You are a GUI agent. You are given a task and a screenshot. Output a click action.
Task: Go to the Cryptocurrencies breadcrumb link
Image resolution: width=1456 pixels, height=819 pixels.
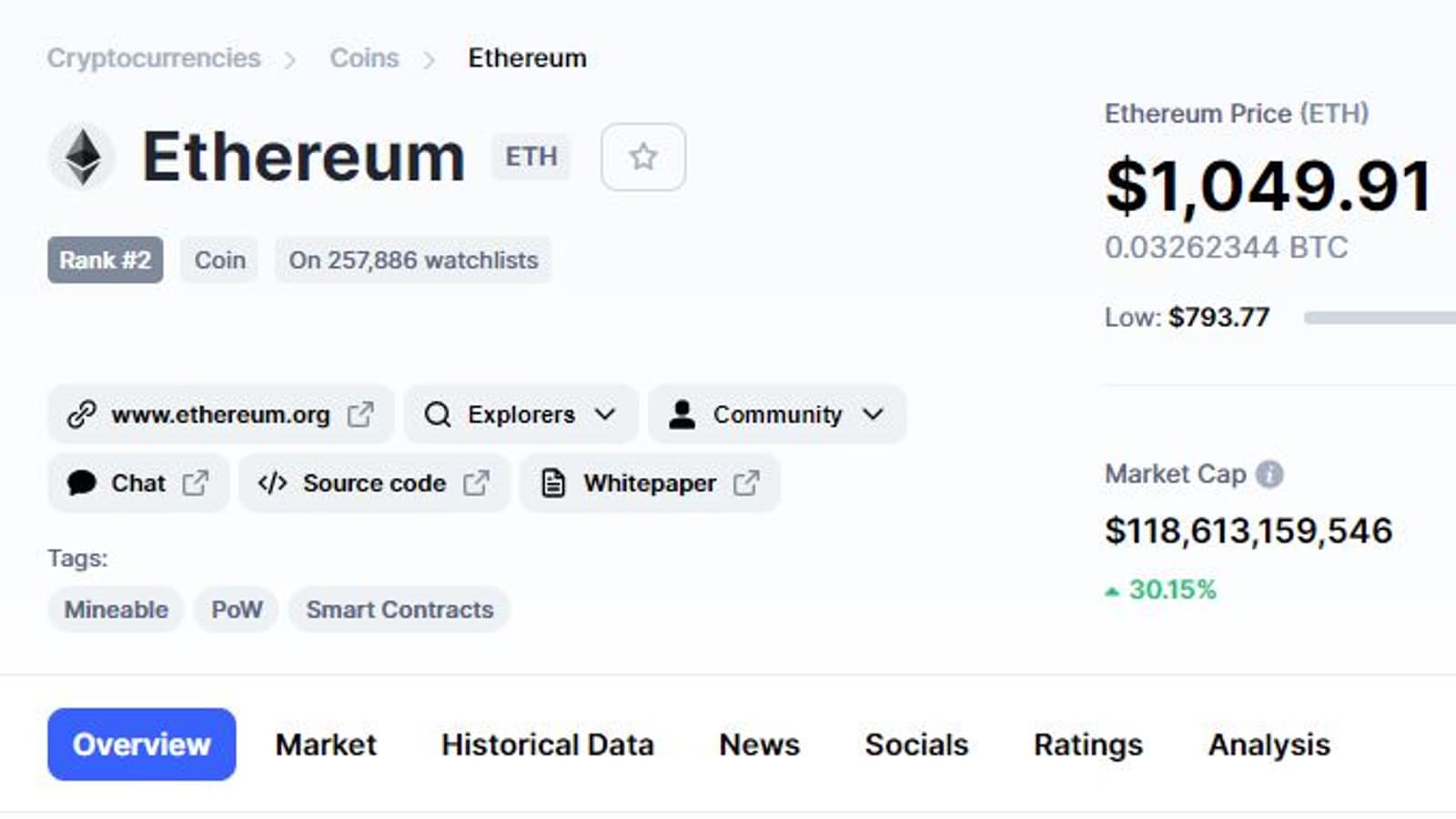click(x=154, y=58)
